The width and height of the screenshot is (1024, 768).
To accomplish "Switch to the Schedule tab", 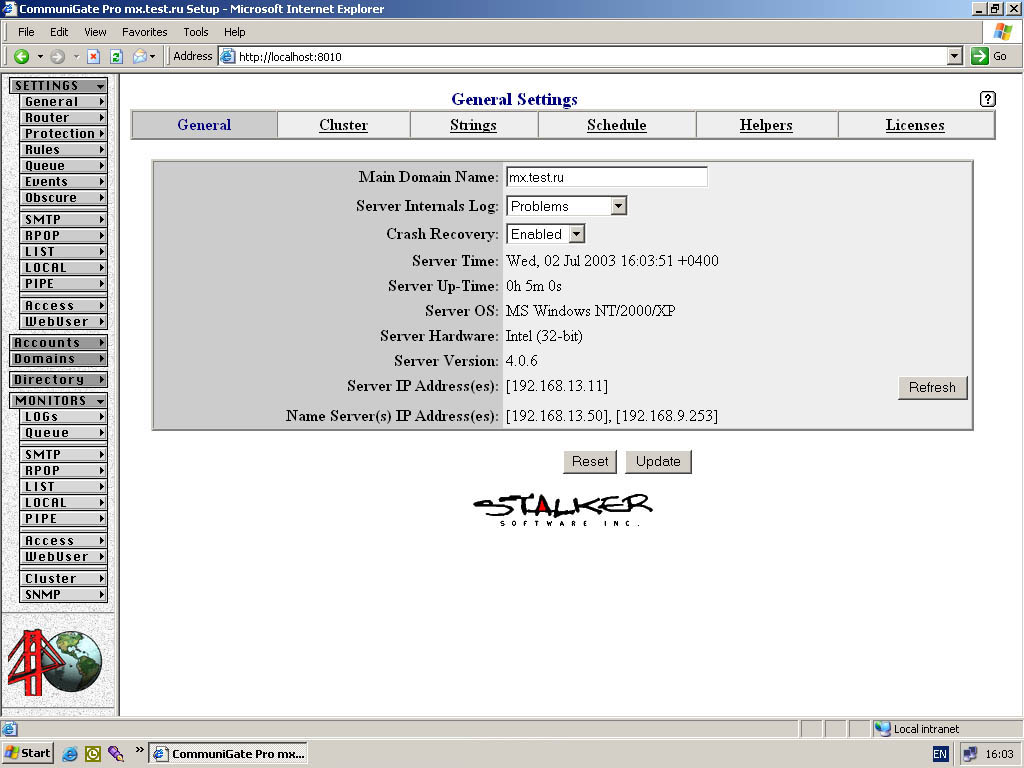I will [616, 125].
